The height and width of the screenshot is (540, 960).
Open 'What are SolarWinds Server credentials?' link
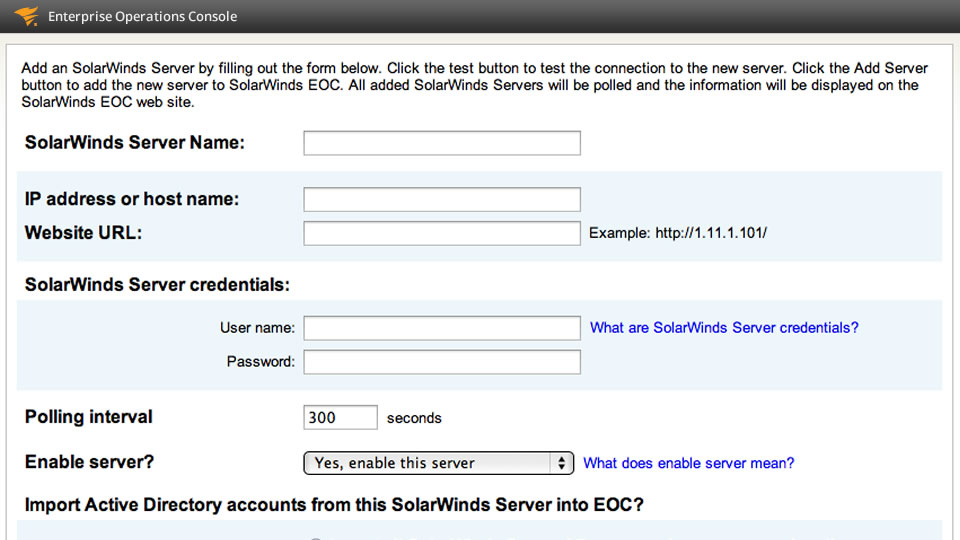[724, 328]
